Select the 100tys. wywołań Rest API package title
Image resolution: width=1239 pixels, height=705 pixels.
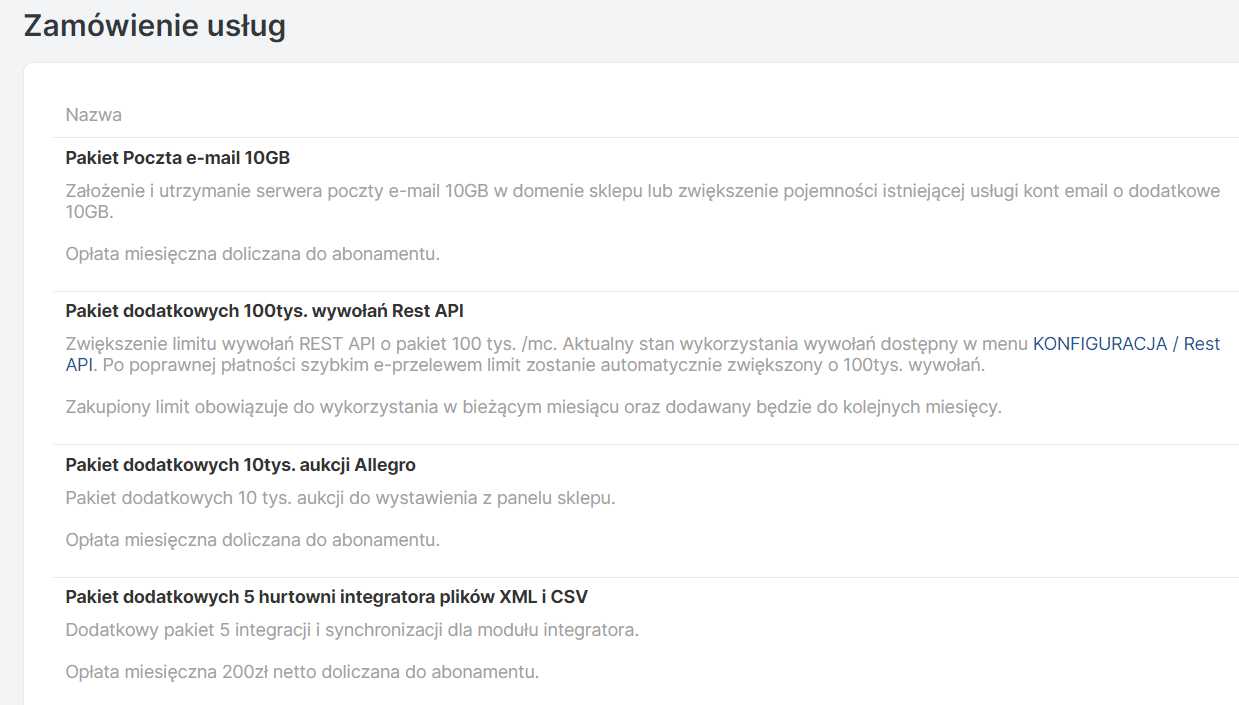264,311
